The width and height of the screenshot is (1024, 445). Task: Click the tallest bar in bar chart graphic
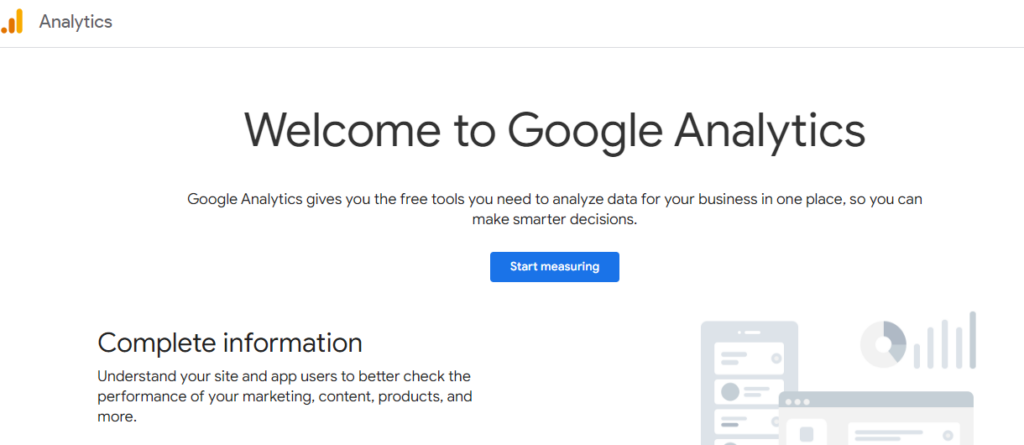click(972, 340)
